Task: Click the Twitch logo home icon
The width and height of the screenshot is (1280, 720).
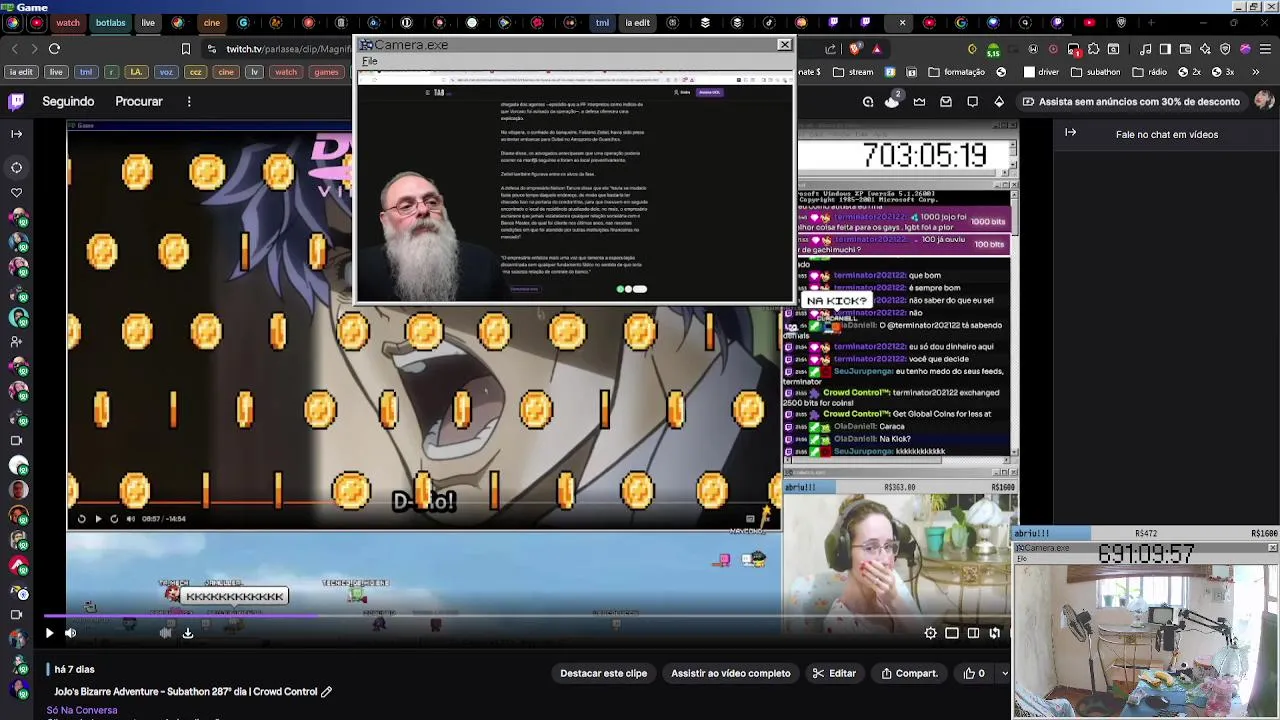Action: (x=16, y=101)
